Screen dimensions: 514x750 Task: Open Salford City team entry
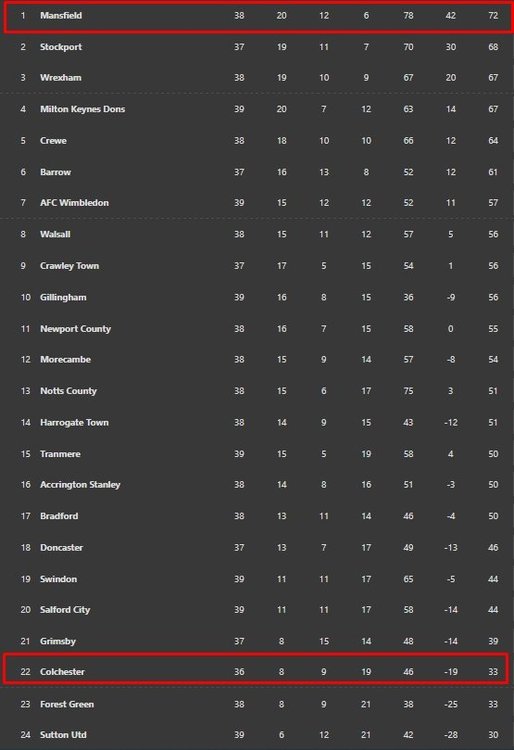click(x=65, y=610)
